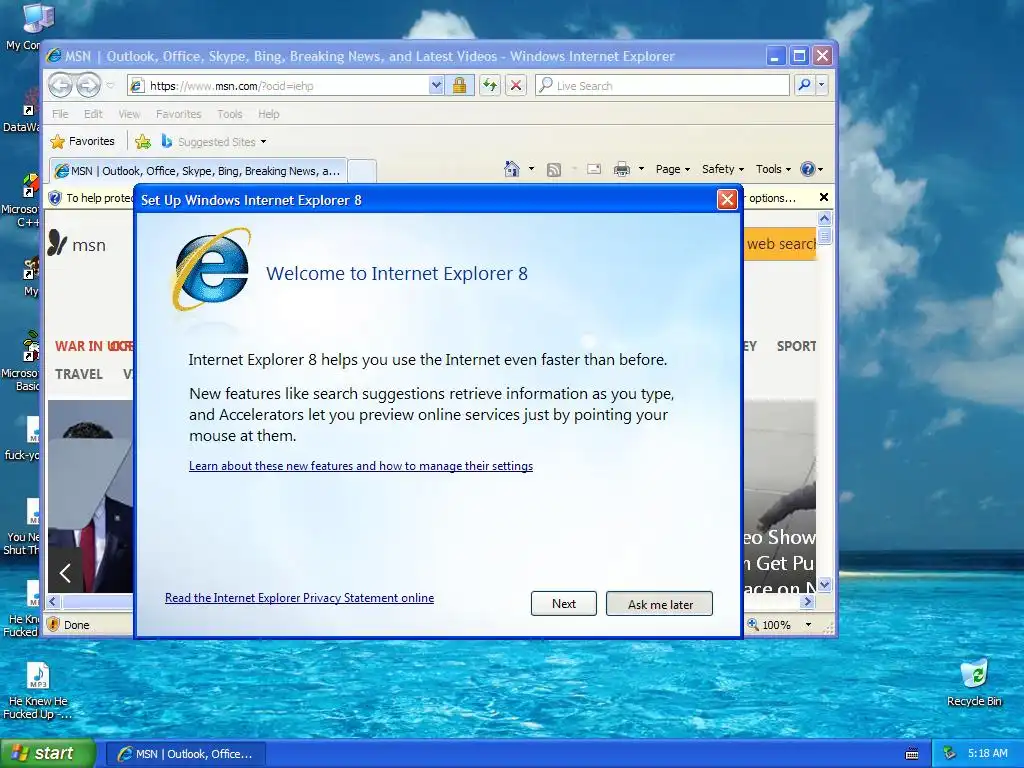Viewport: 1024px width, 768px height.
Task: Click the Refresh page icon
Action: pyautogui.click(x=490, y=86)
